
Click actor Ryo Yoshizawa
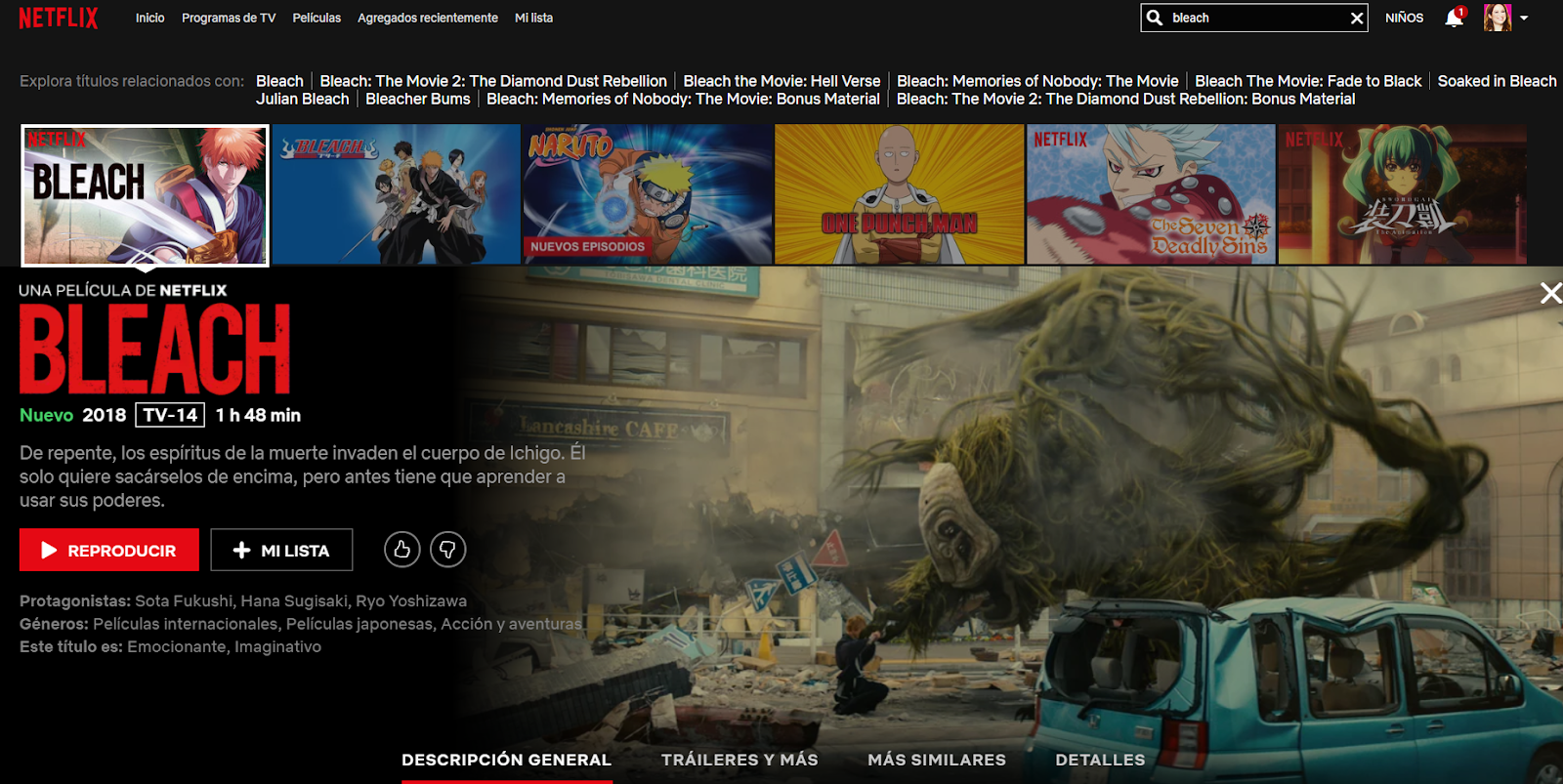point(411,600)
